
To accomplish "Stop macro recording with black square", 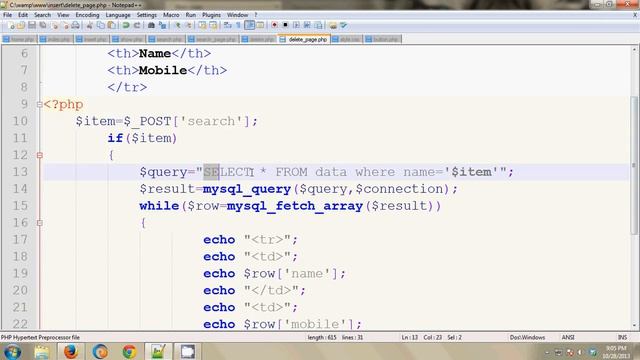I will tap(285, 25).
